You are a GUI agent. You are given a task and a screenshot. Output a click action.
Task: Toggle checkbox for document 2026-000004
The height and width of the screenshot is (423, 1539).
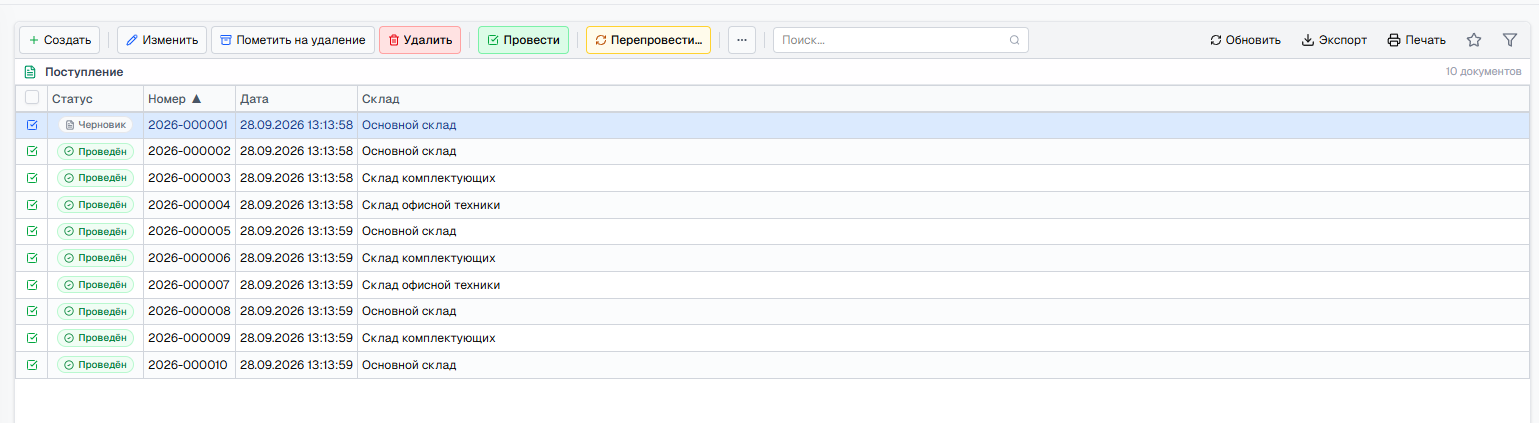pos(32,205)
